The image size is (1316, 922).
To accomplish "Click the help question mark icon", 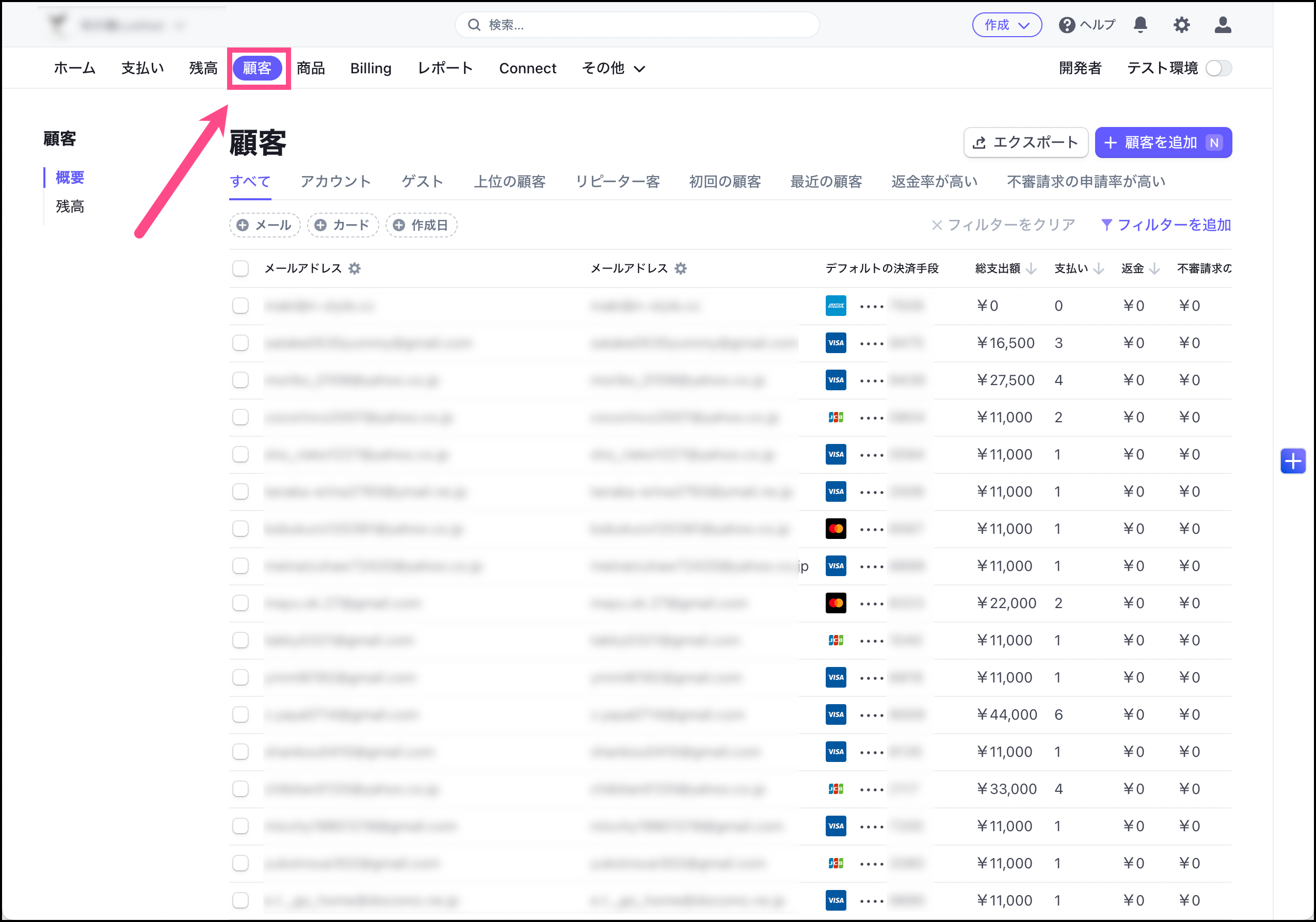I will [1066, 25].
